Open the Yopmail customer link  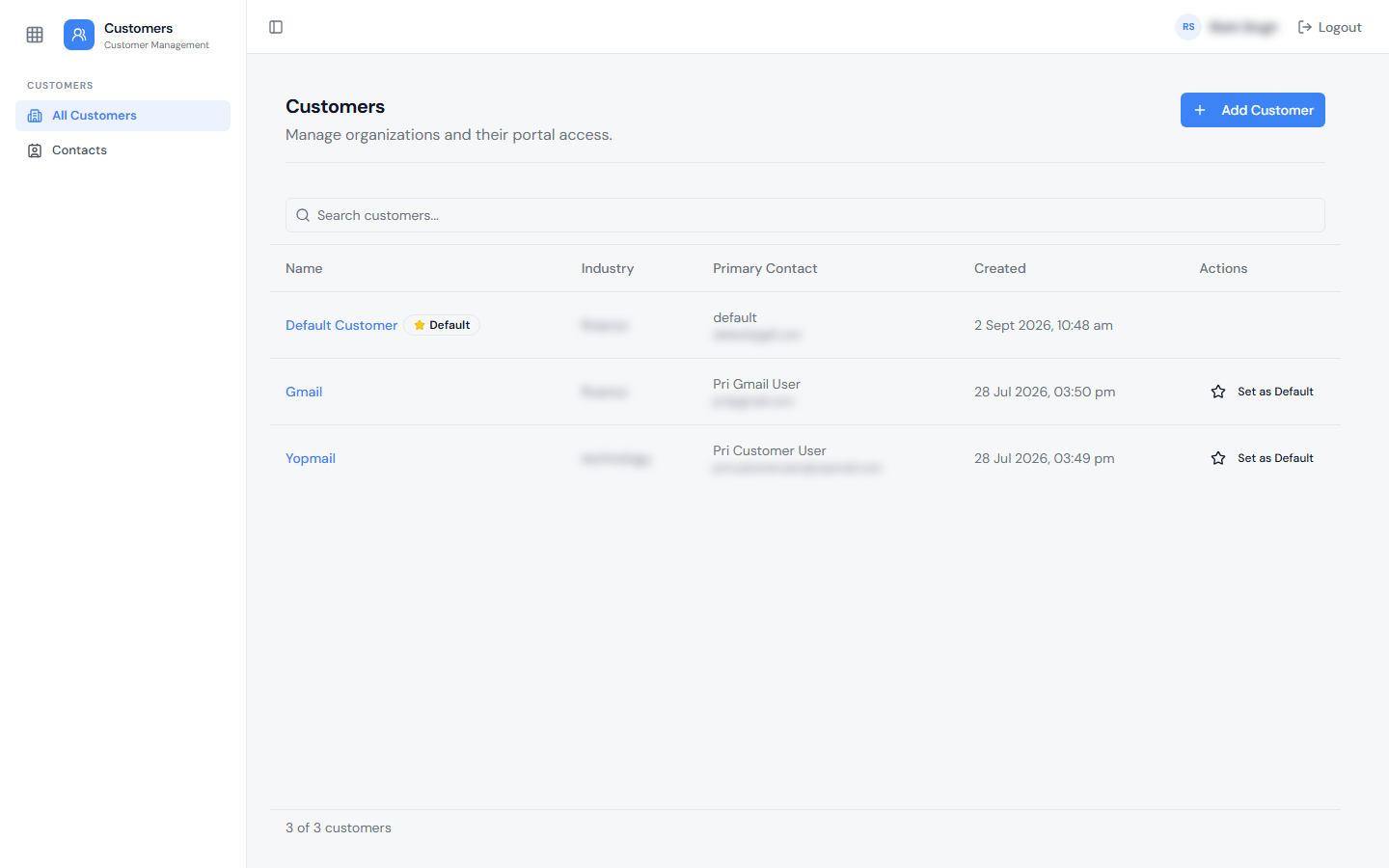(x=311, y=458)
